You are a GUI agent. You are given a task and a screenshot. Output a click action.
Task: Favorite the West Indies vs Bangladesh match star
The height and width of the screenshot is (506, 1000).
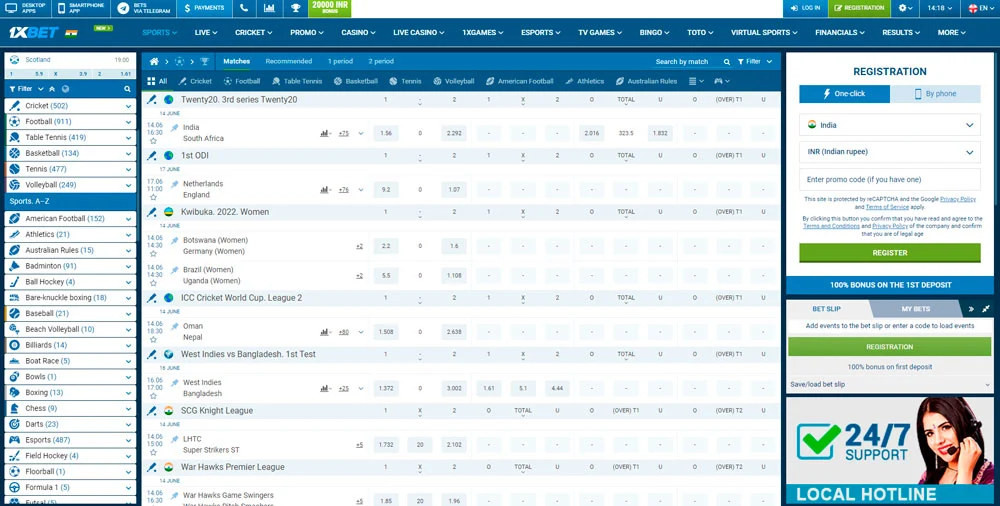pyautogui.click(x=153, y=396)
